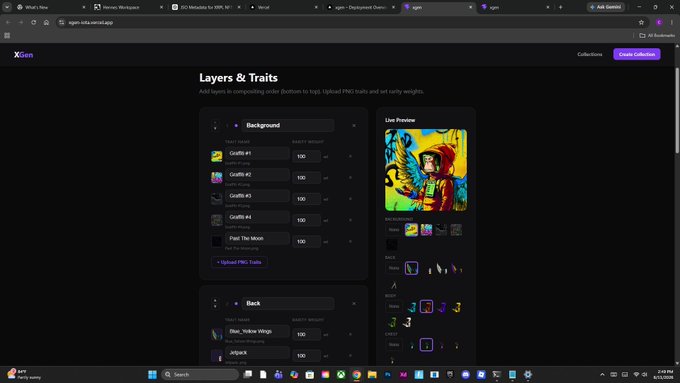Click the Ask Gemini button
Screen dimensions: 680x383
click(606, 7)
